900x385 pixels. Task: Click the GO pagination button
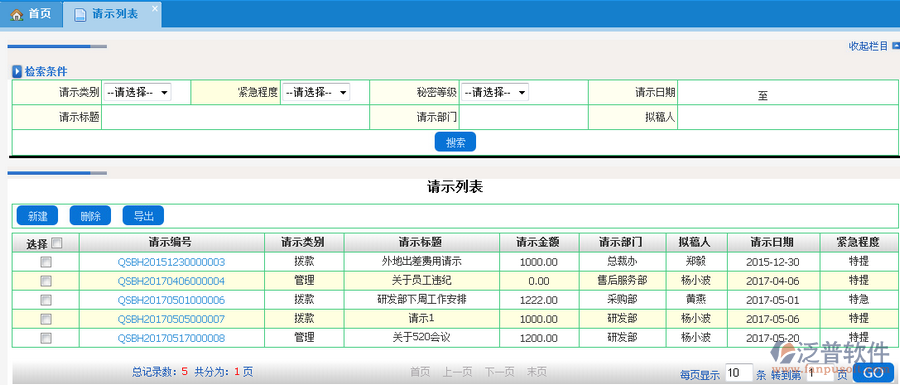click(x=873, y=373)
